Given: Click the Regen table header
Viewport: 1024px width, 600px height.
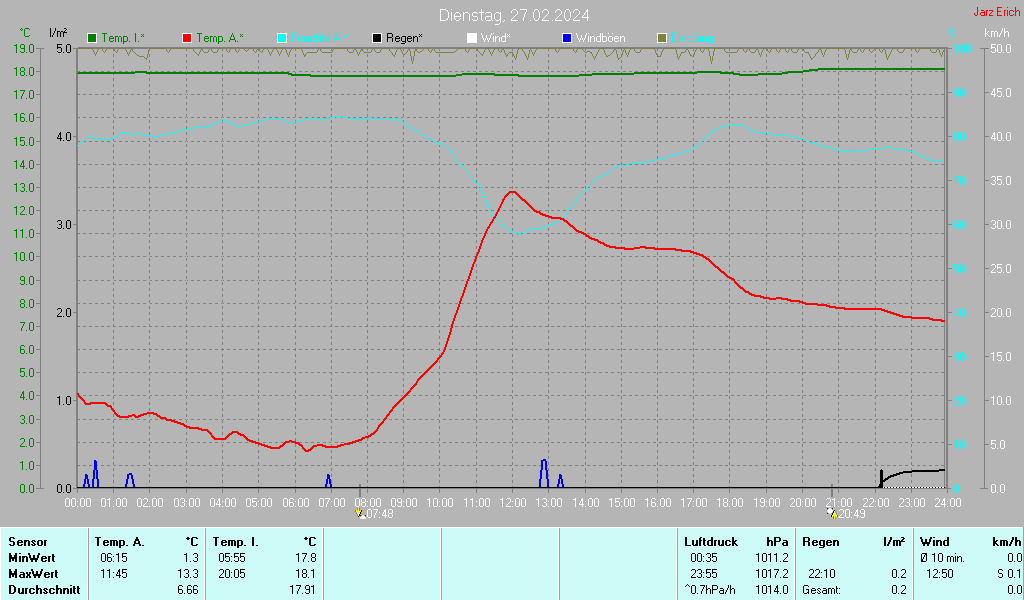Looking at the screenshot, I should tap(821, 541).
